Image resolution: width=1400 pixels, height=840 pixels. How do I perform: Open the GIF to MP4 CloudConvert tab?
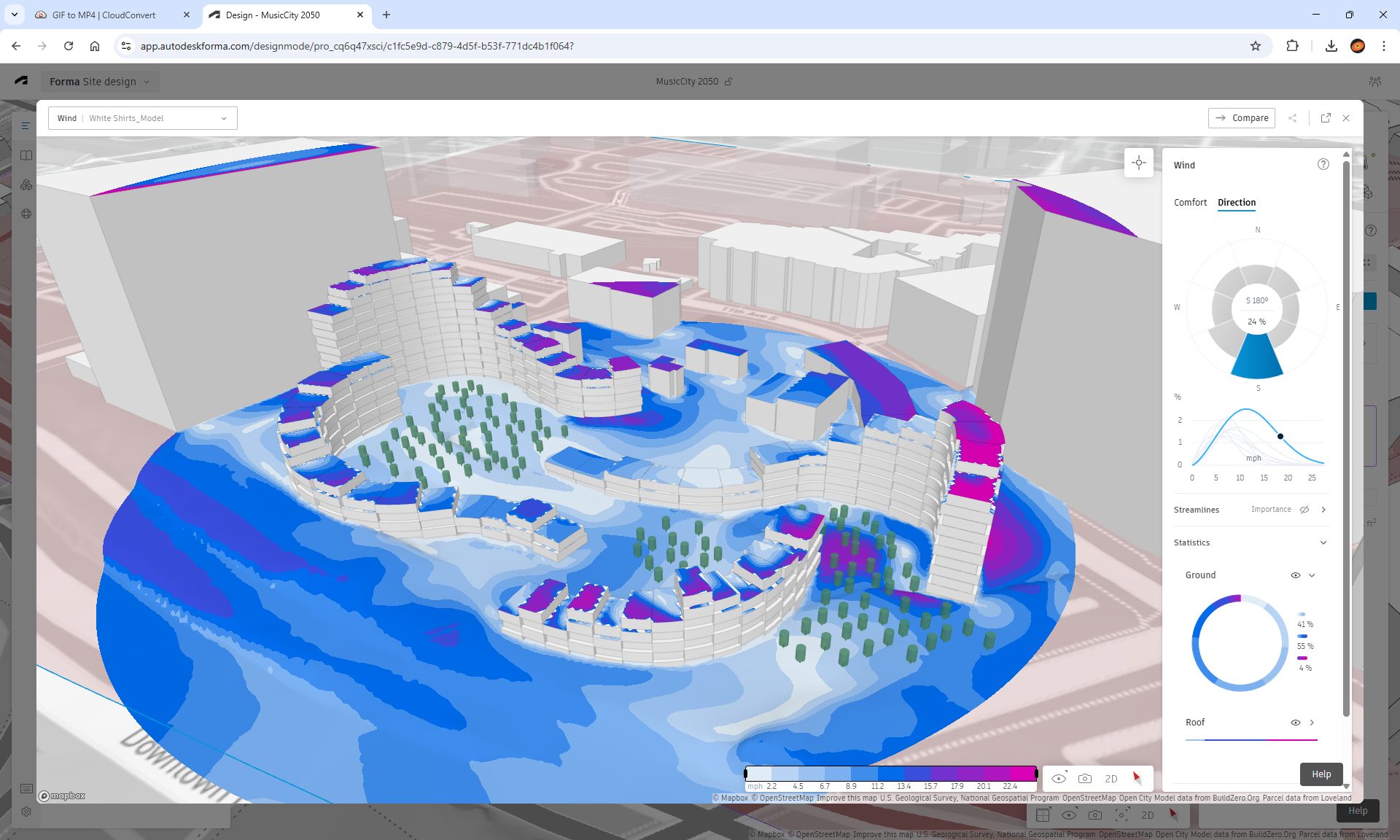104,15
